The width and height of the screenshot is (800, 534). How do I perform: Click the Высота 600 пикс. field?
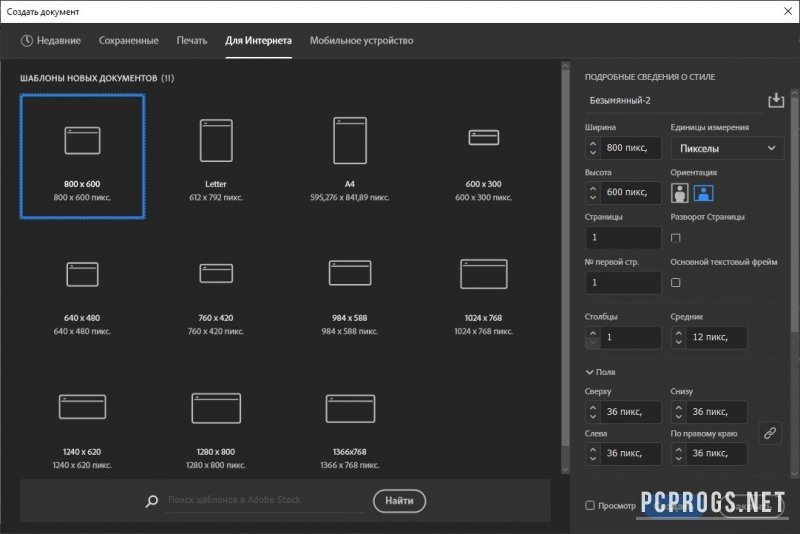point(630,193)
